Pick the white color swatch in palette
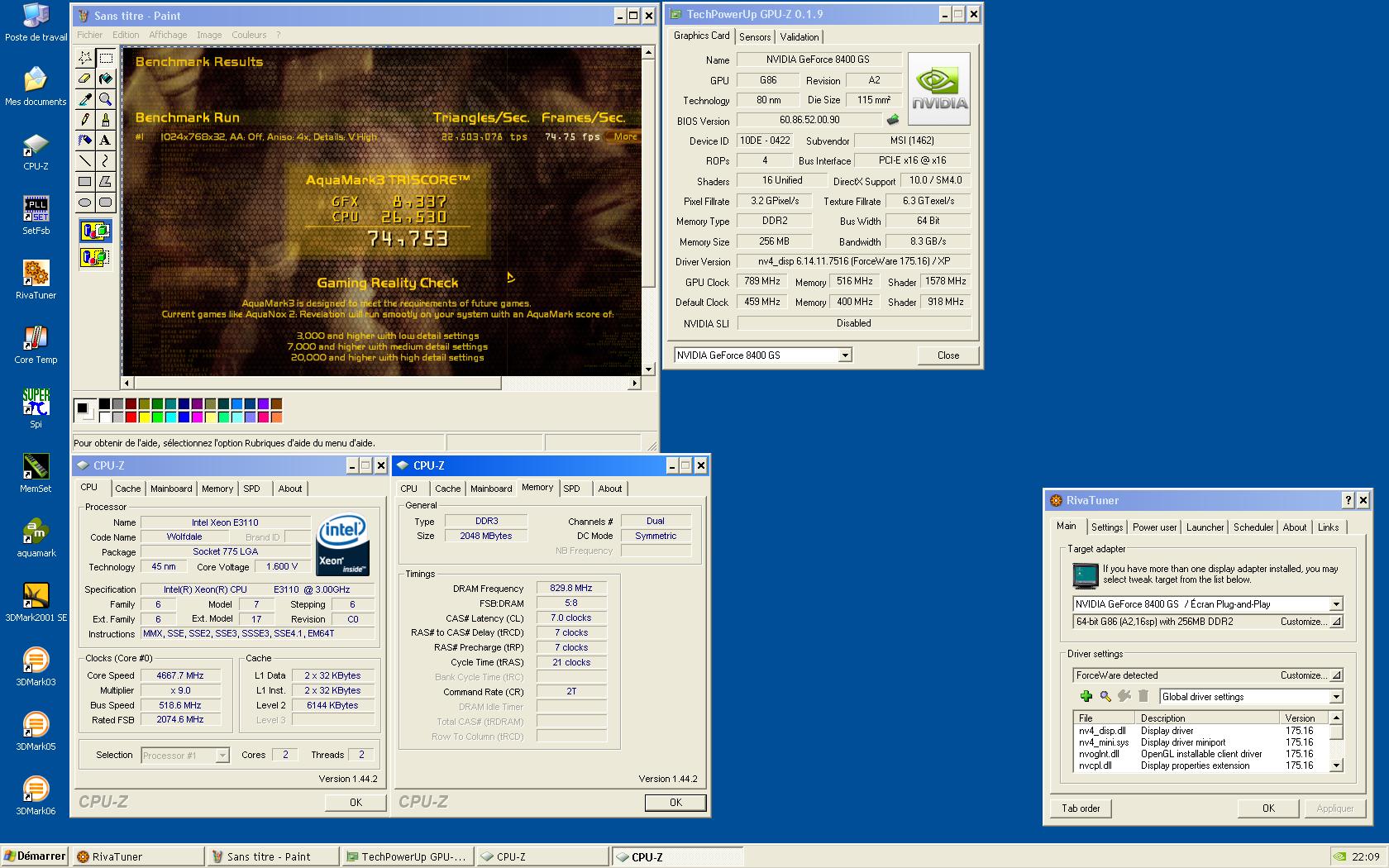Image resolution: width=1389 pixels, height=868 pixels. (104, 417)
